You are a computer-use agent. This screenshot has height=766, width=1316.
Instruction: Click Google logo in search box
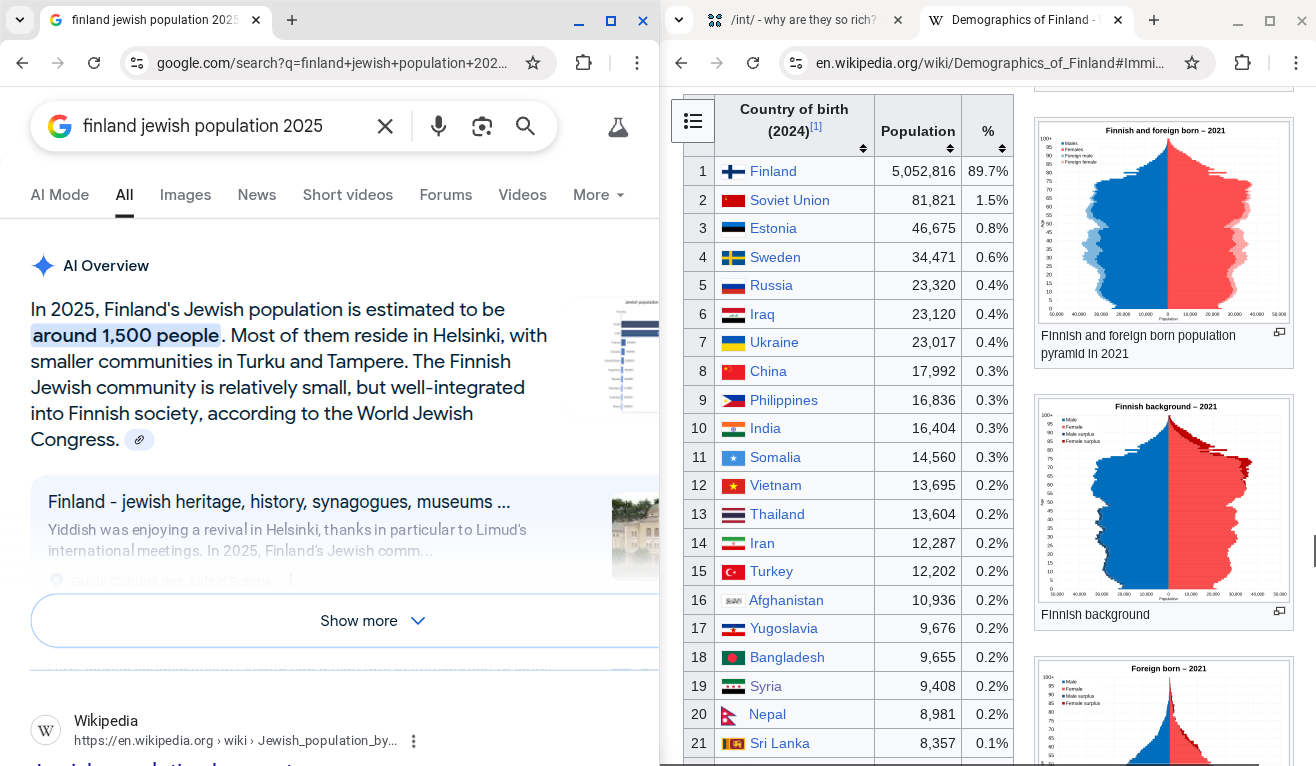point(60,126)
